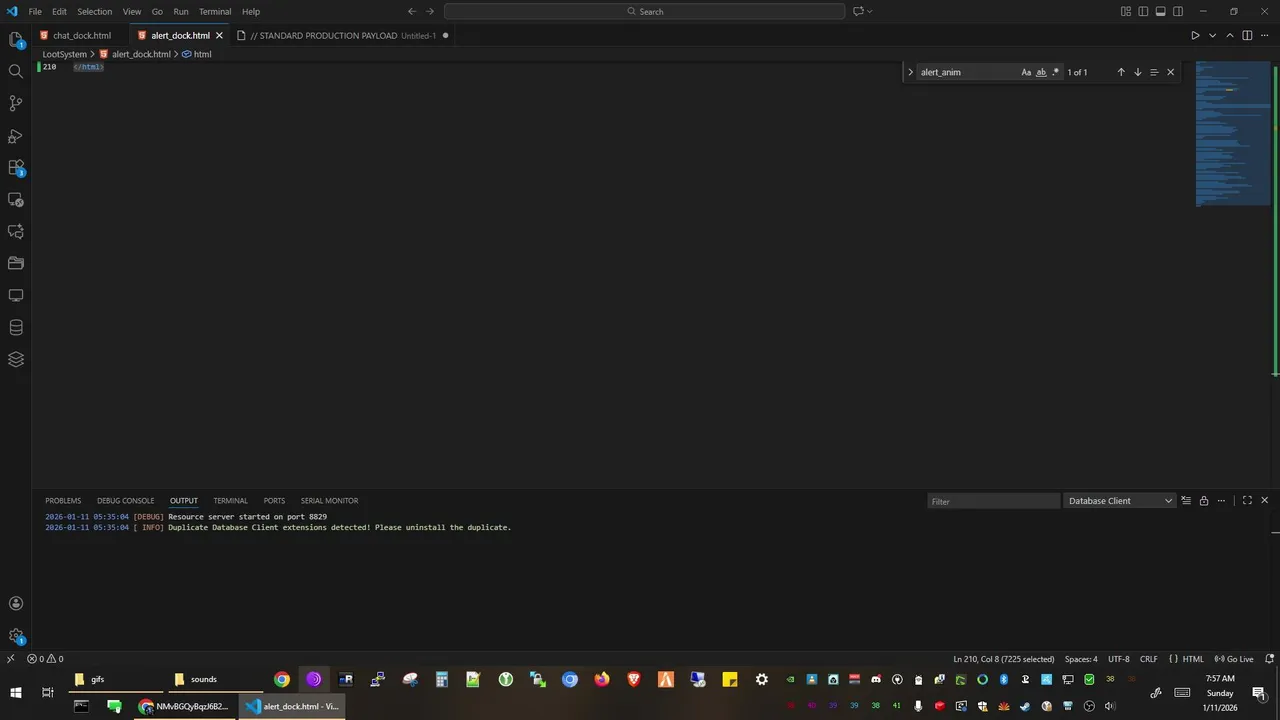The width and height of the screenshot is (1280, 720).
Task: Open Edit menu
Action: (59, 12)
